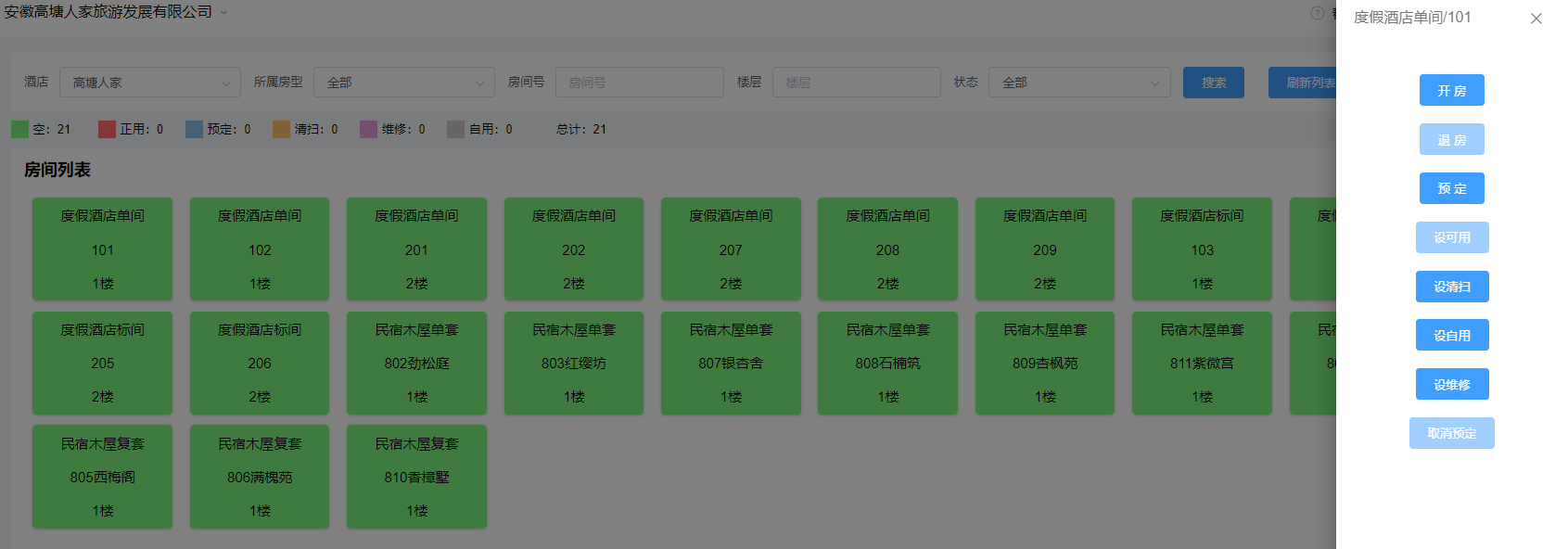Click the 开房 check-in button
This screenshot has height=549, width=1568.
pos(1451,91)
